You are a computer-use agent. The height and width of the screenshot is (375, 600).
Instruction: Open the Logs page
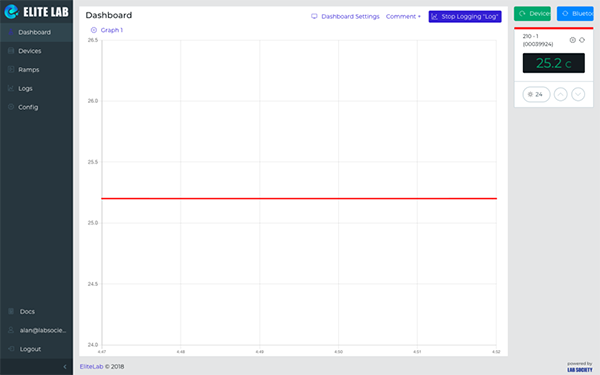[x=36, y=88]
